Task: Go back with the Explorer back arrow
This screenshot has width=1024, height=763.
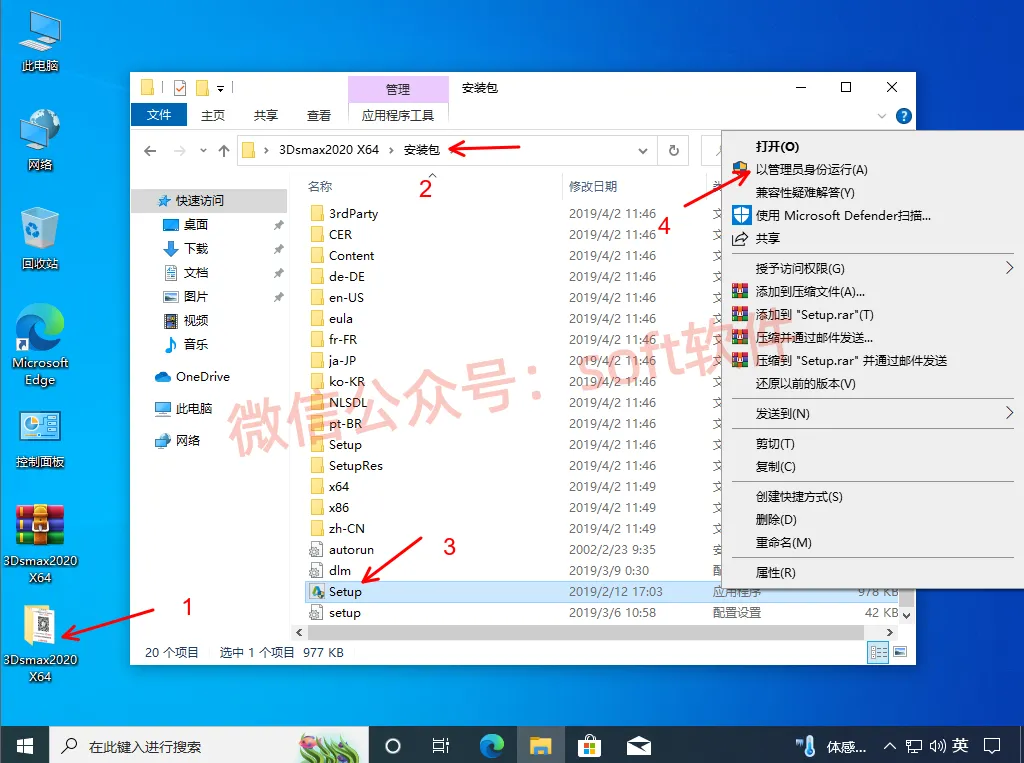Action: point(150,151)
